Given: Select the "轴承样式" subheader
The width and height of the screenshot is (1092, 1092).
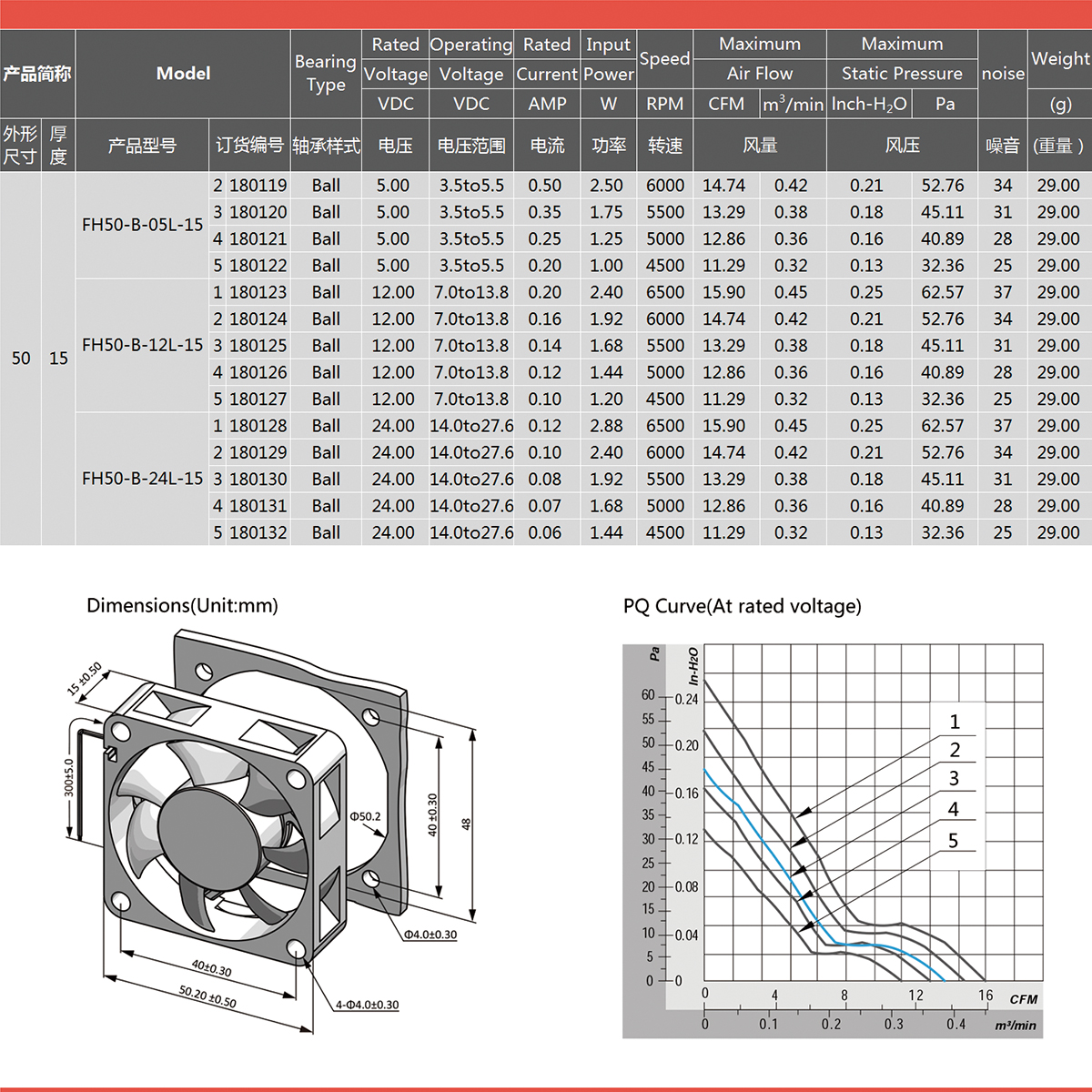Looking at the screenshot, I should coord(326,146).
